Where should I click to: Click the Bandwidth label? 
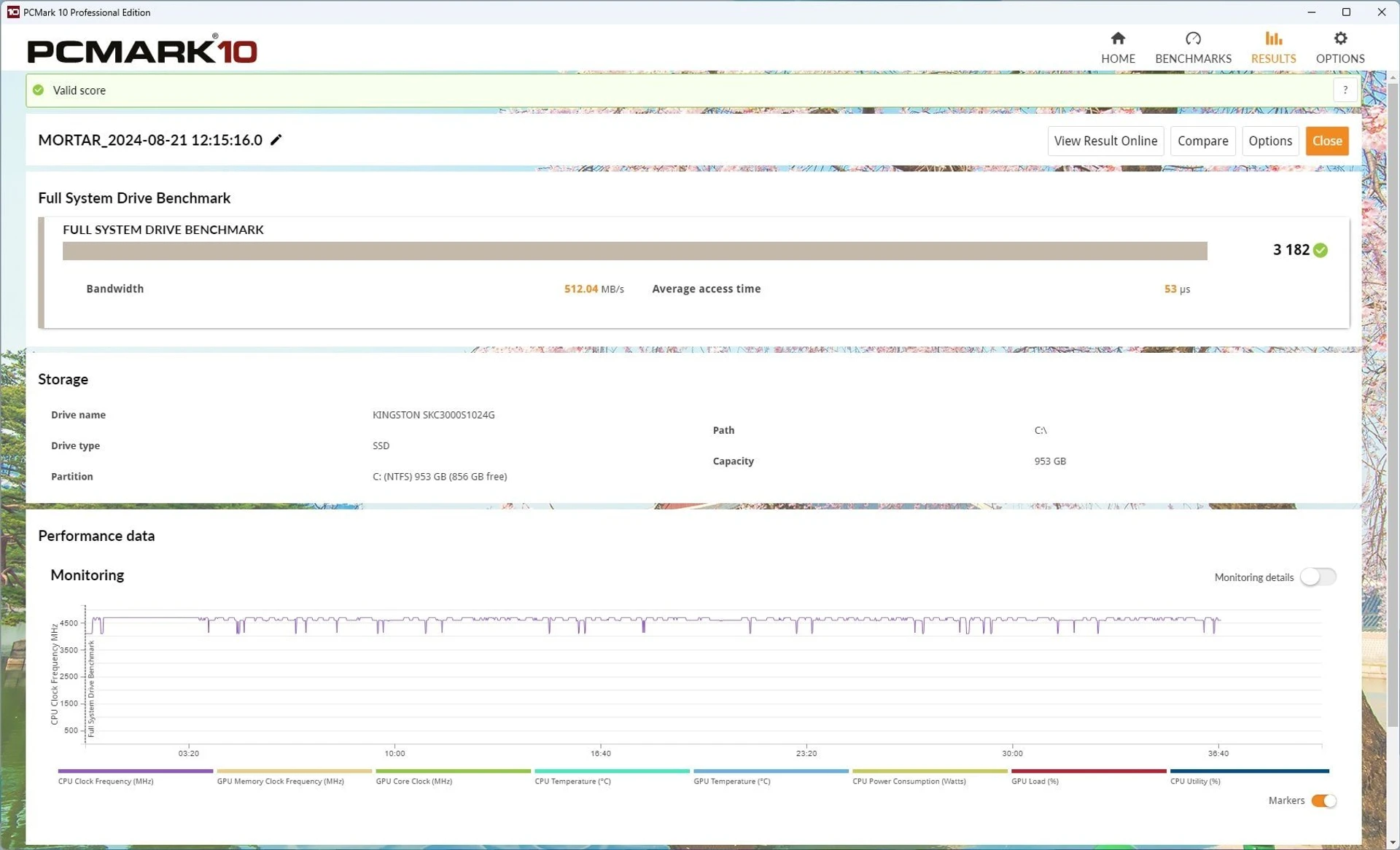click(x=114, y=289)
